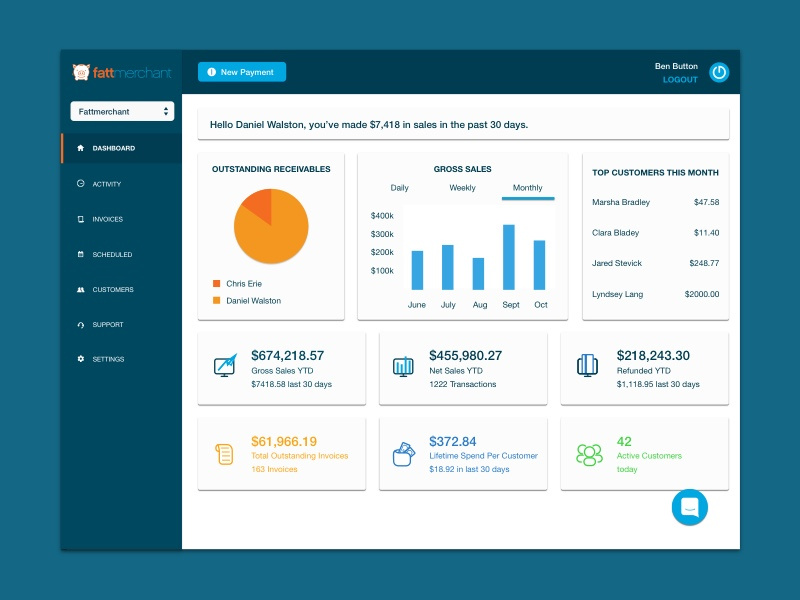Image resolution: width=800 pixels, height=600 pixels.
Task: Click the Chris Erie legend label
Action: pyautogui.click(x=244, y=284)
